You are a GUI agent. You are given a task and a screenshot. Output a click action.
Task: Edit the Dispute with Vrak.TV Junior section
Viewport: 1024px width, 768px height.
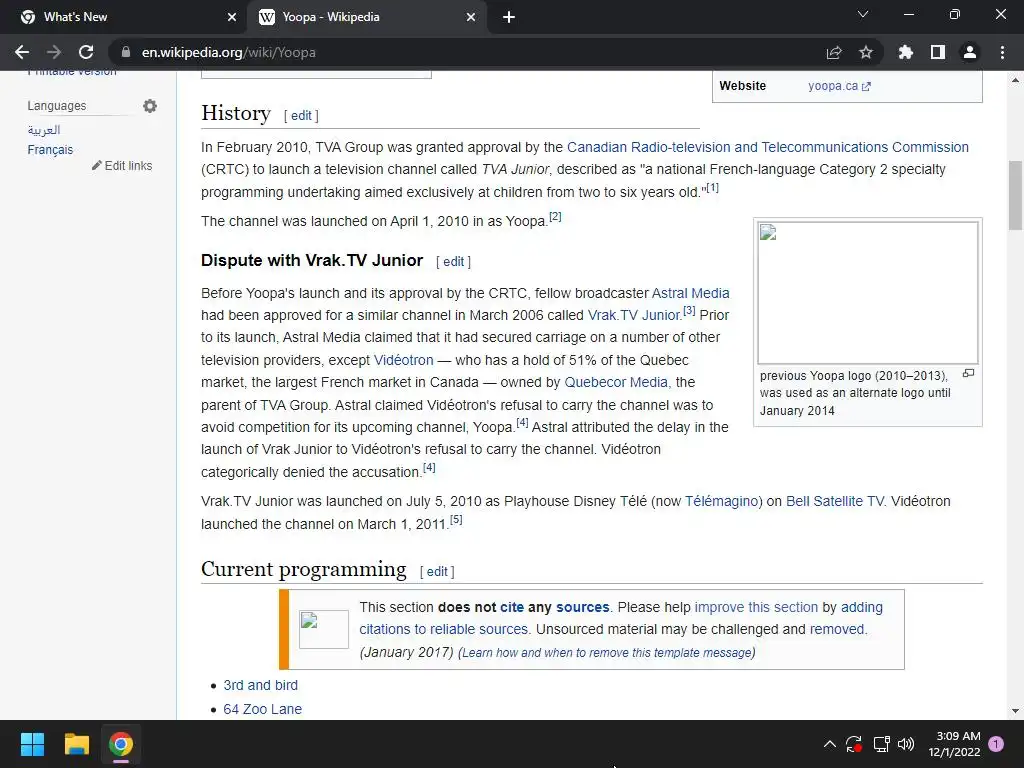453,262
